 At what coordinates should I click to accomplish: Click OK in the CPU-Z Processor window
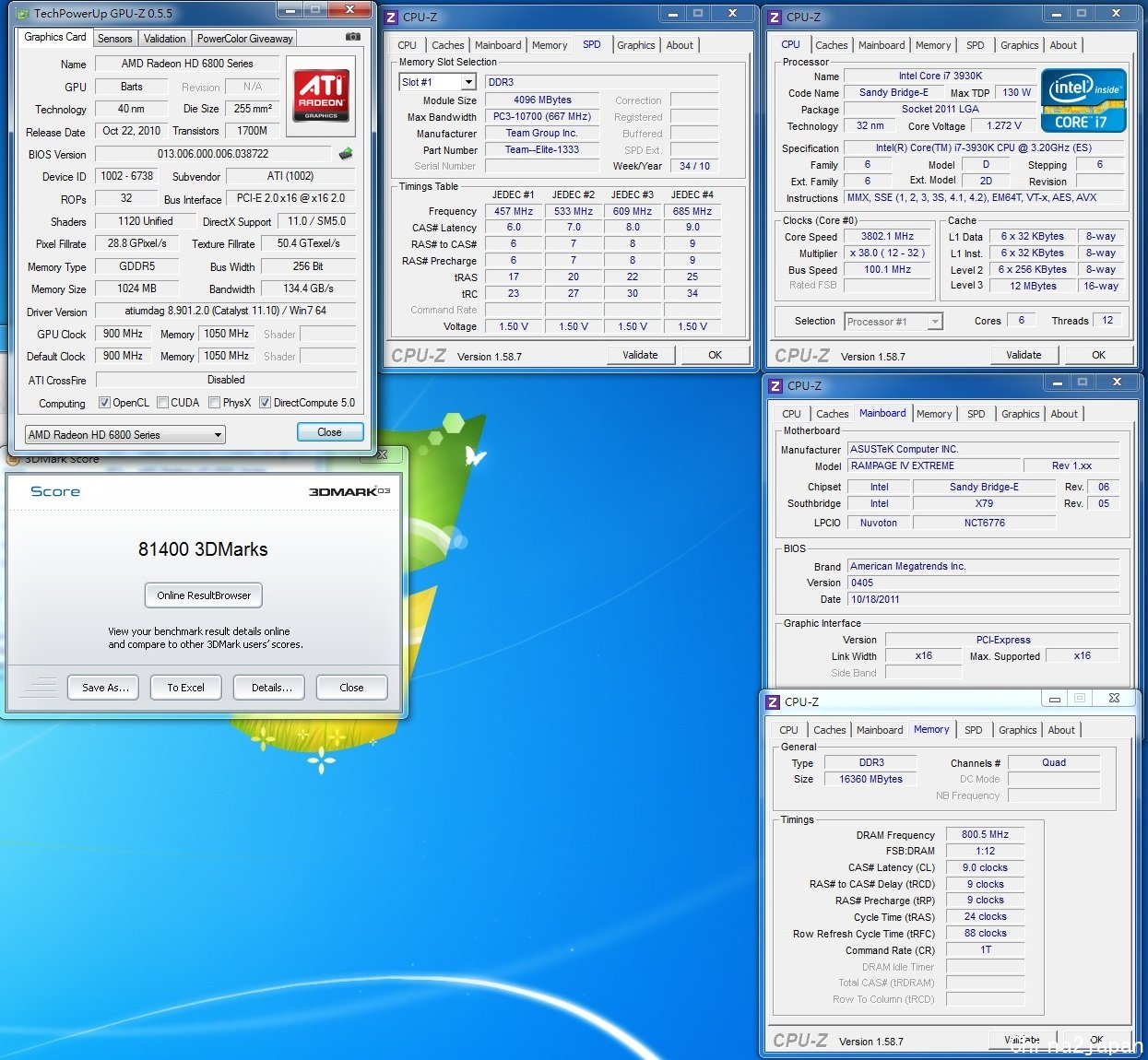tap(1098, 355)
